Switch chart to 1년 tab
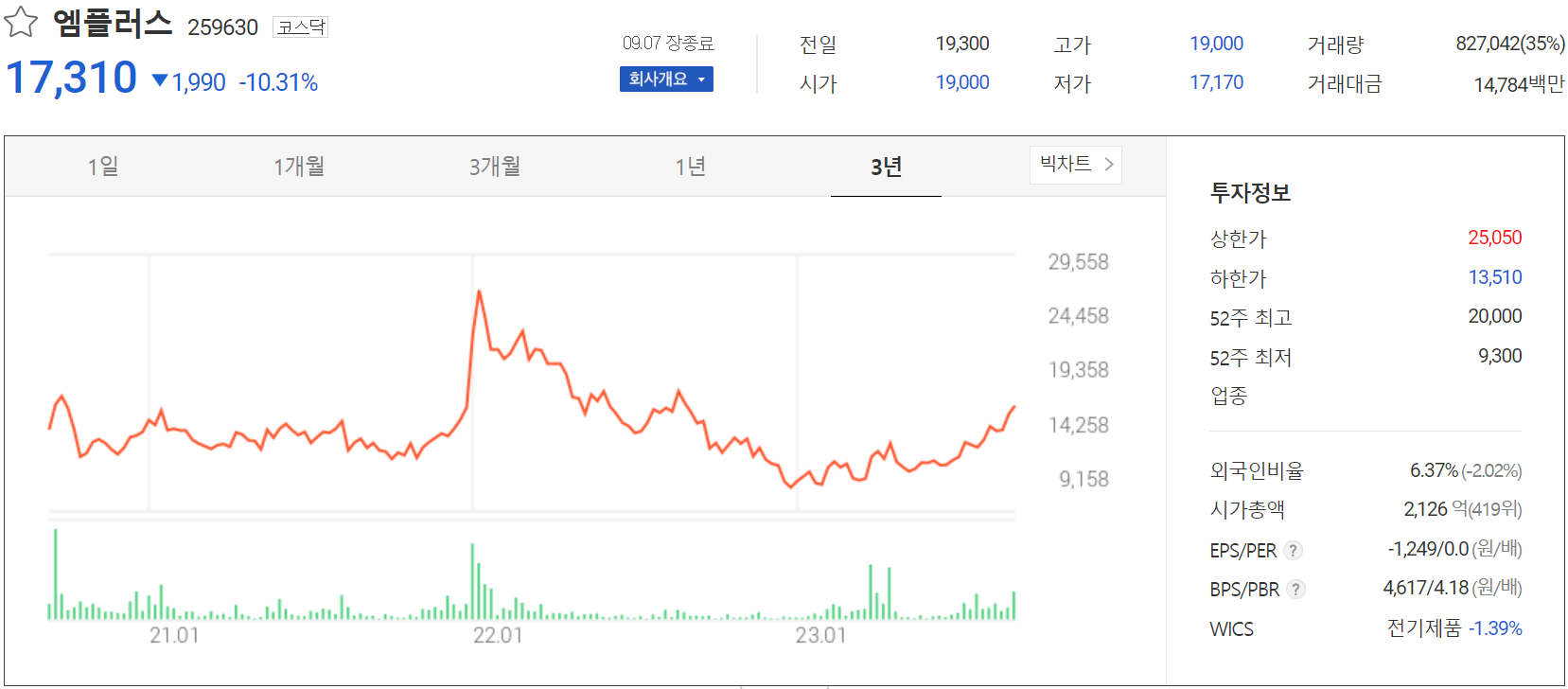The width and height of the screenshot is (1568, 689). point(691,167)
